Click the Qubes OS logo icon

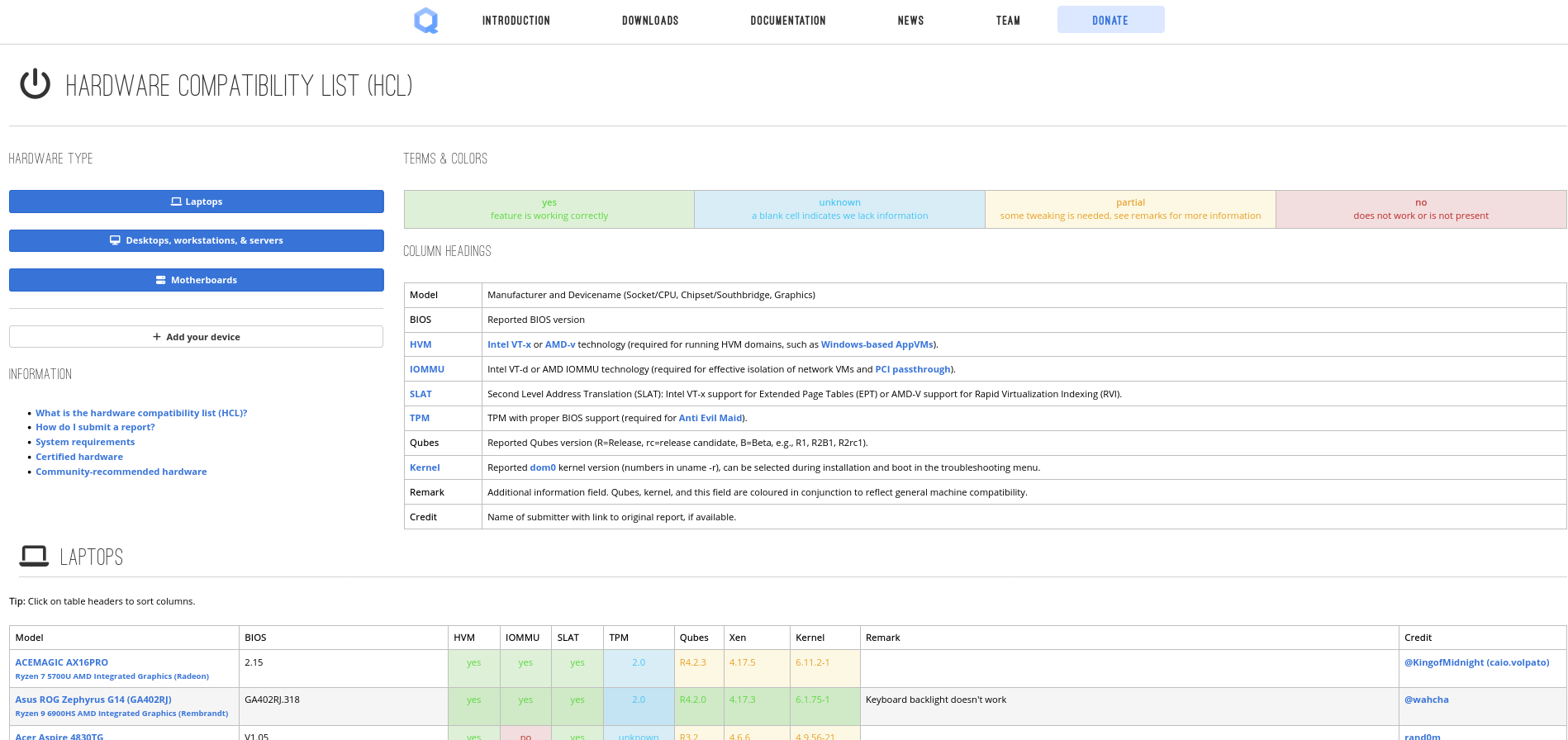[x=425, y=21]
